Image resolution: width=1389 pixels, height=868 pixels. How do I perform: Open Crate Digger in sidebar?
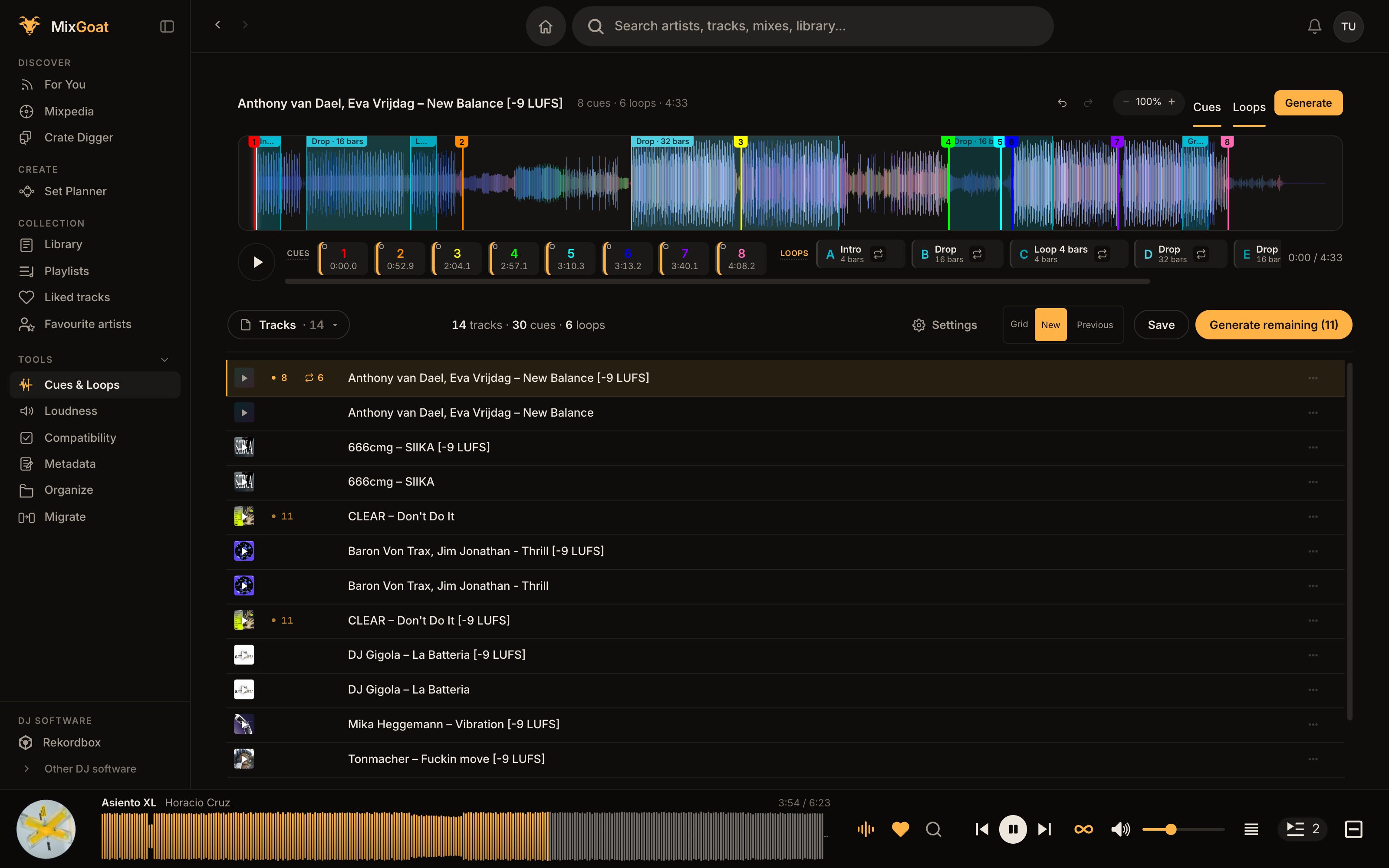click(95, 138)
